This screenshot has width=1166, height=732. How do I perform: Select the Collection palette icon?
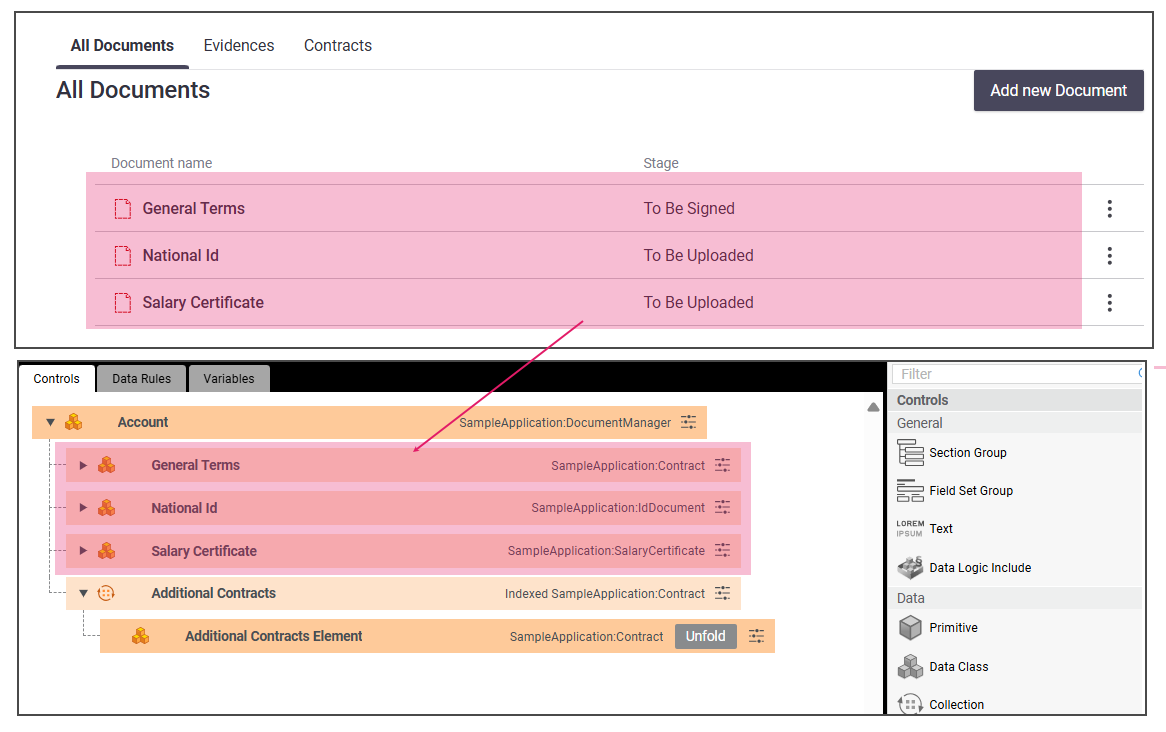point(910,704)
